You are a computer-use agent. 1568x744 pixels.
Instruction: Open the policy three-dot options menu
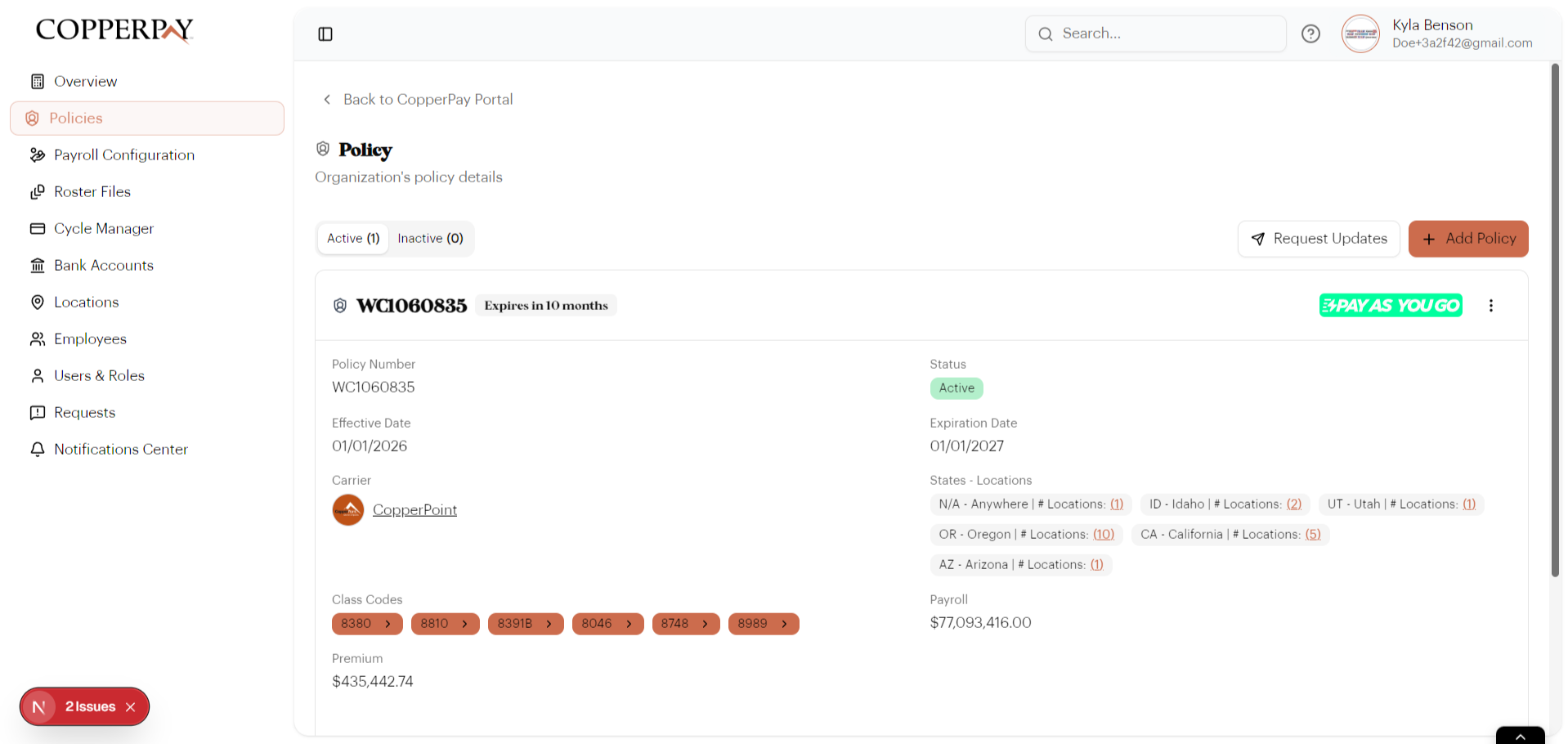click(x=1490, y=305)
